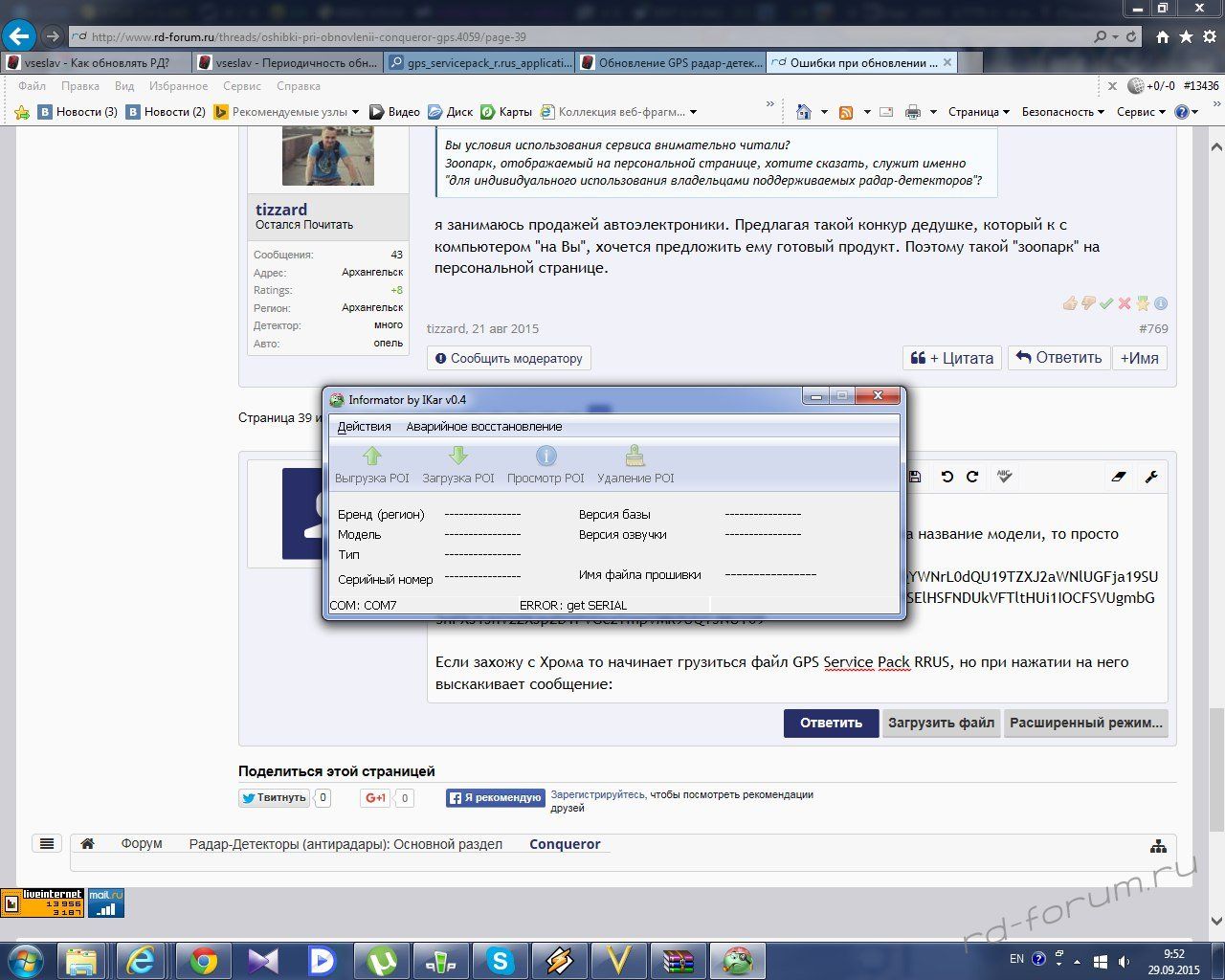Open the sitemap icon in breadcrumb bar

point(1158,846)
